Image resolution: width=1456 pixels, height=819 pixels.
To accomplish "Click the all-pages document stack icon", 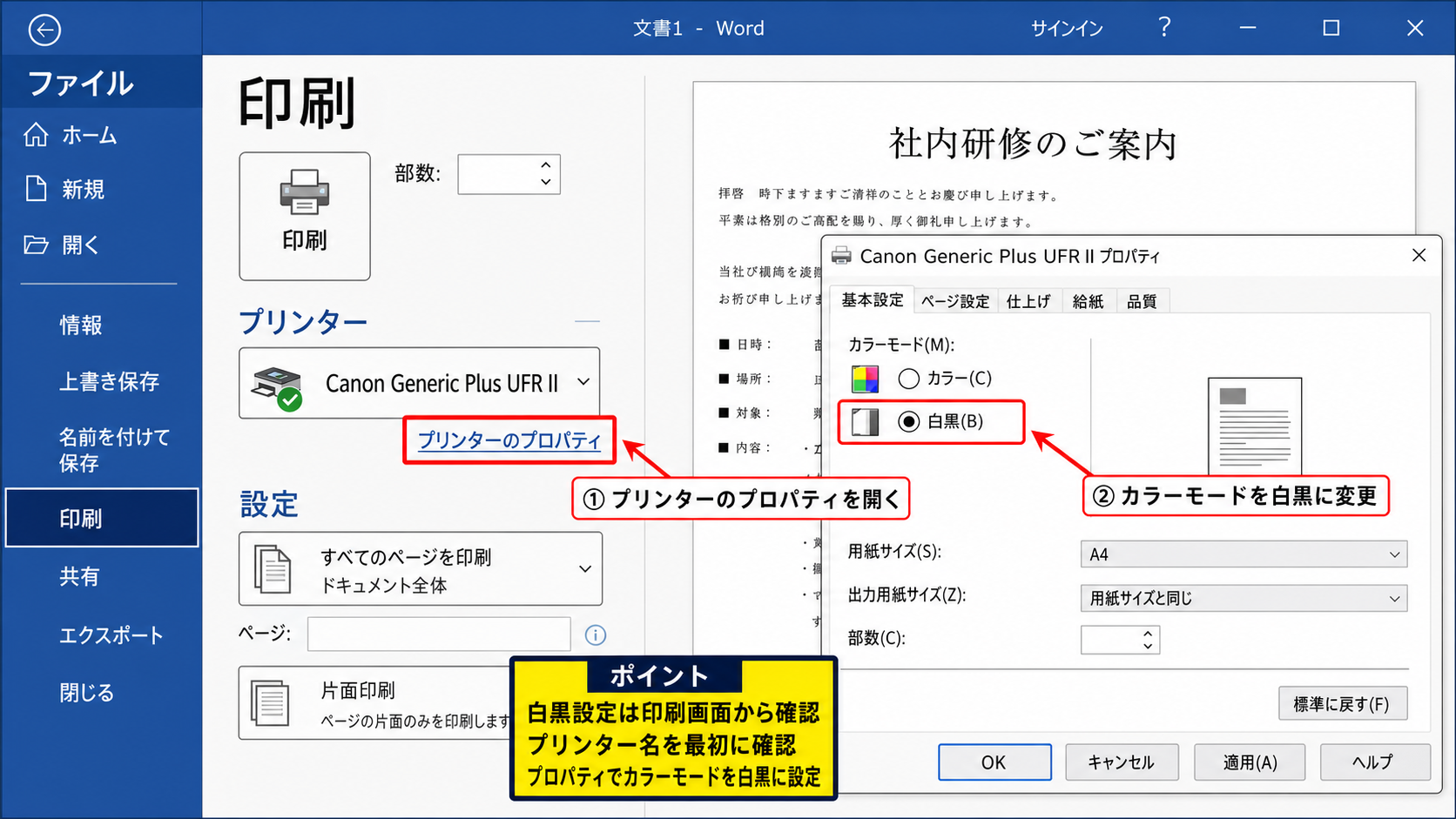I will point(273,568).
